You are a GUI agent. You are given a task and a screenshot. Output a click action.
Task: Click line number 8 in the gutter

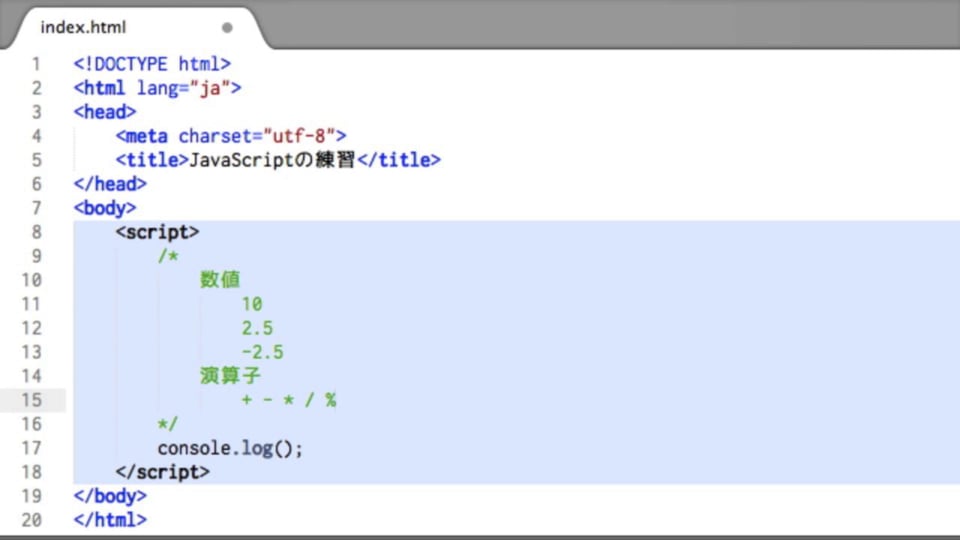(36, 232)
